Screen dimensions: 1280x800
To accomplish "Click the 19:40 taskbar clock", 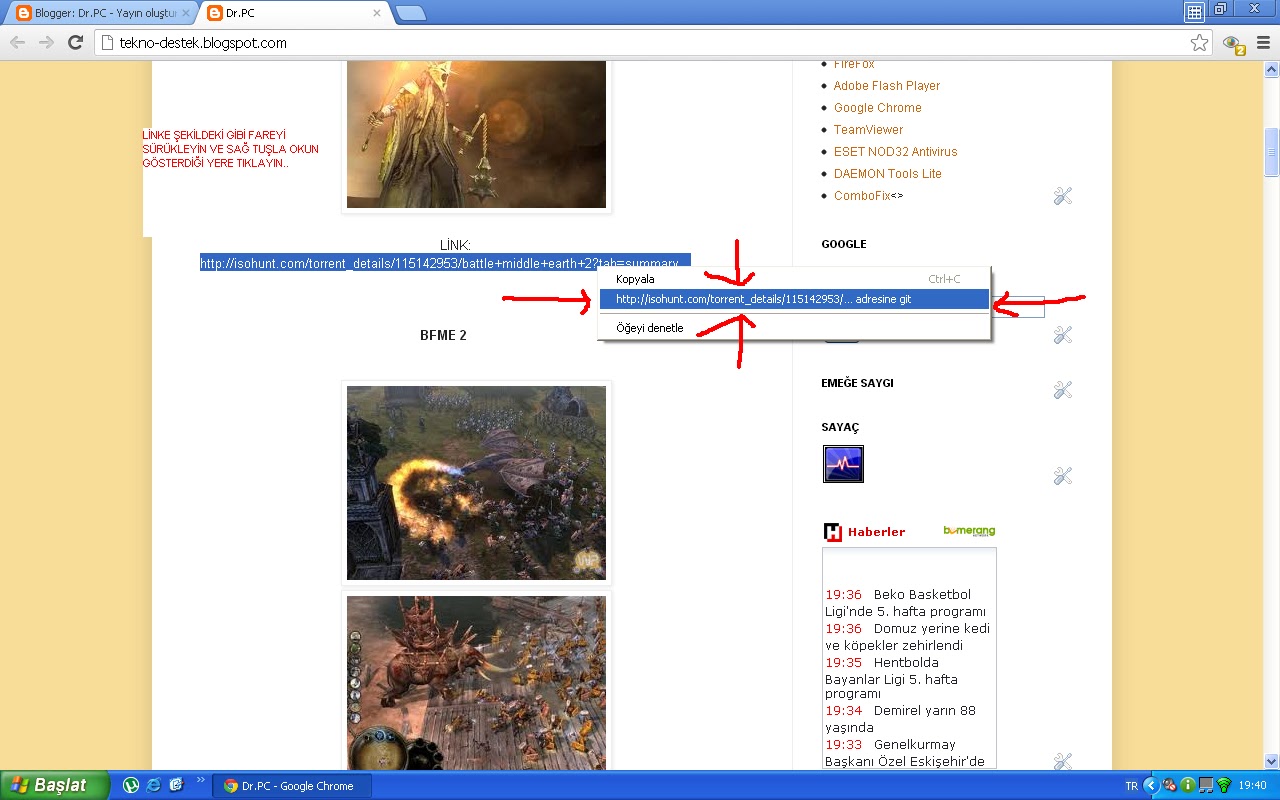I will tap(1253, 786).
